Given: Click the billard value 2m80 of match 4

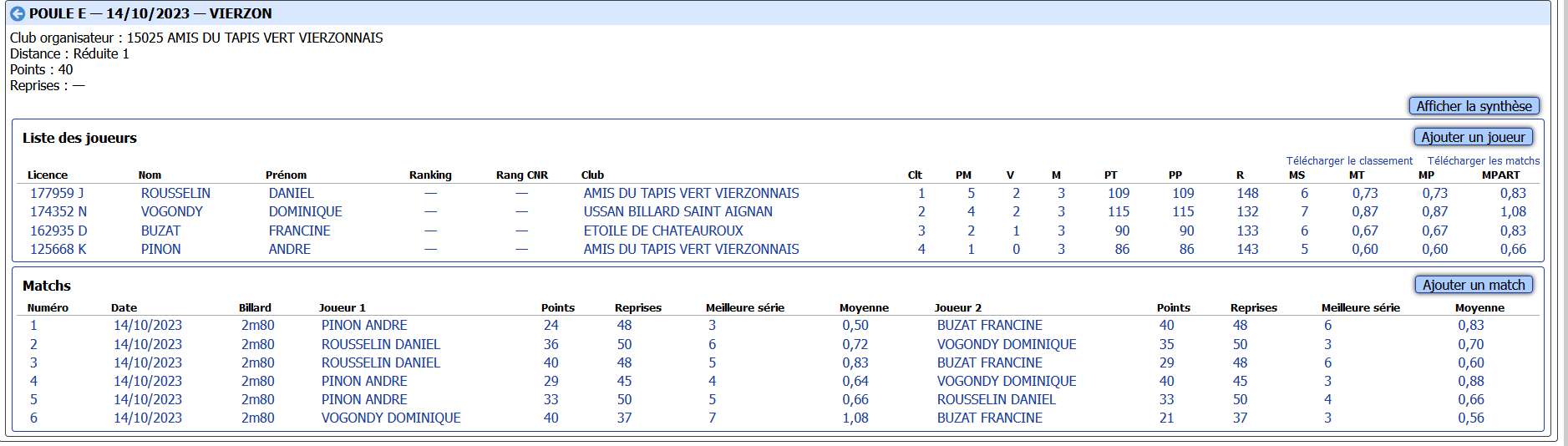Looking at the screenshot, I should [257, 381].
